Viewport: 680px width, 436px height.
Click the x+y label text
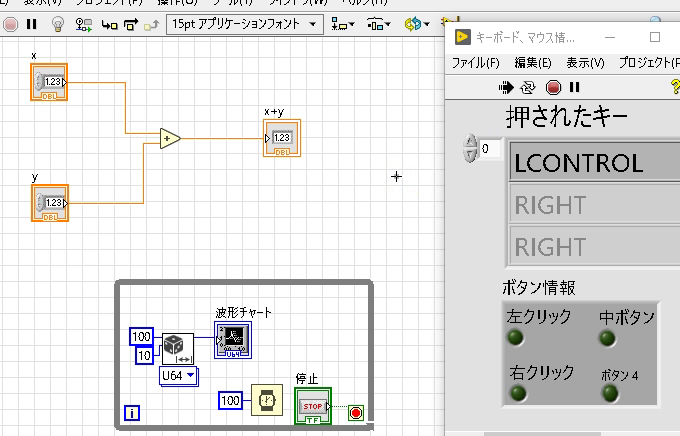pos(274,112)
